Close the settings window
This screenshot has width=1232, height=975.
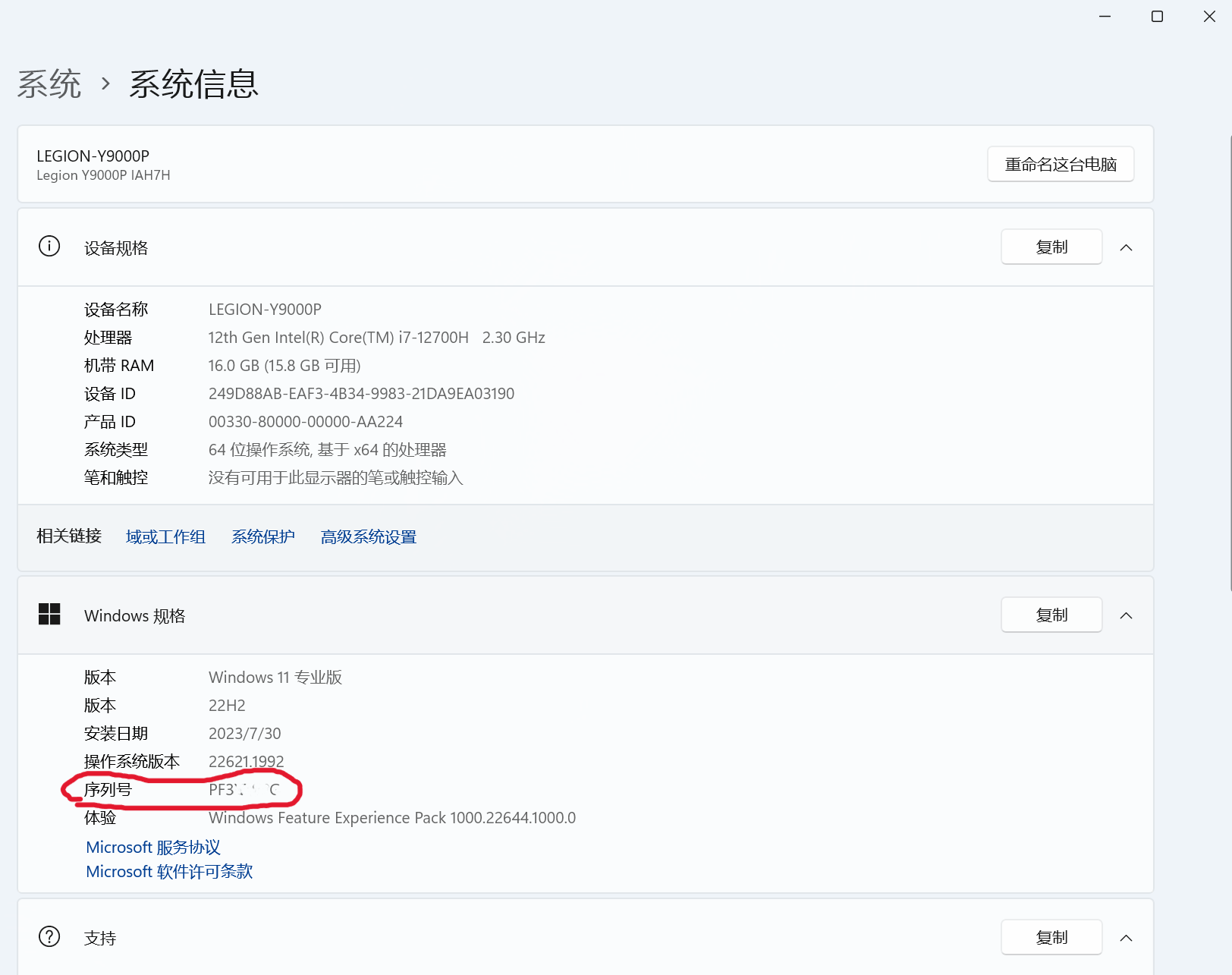[1209, 16]
